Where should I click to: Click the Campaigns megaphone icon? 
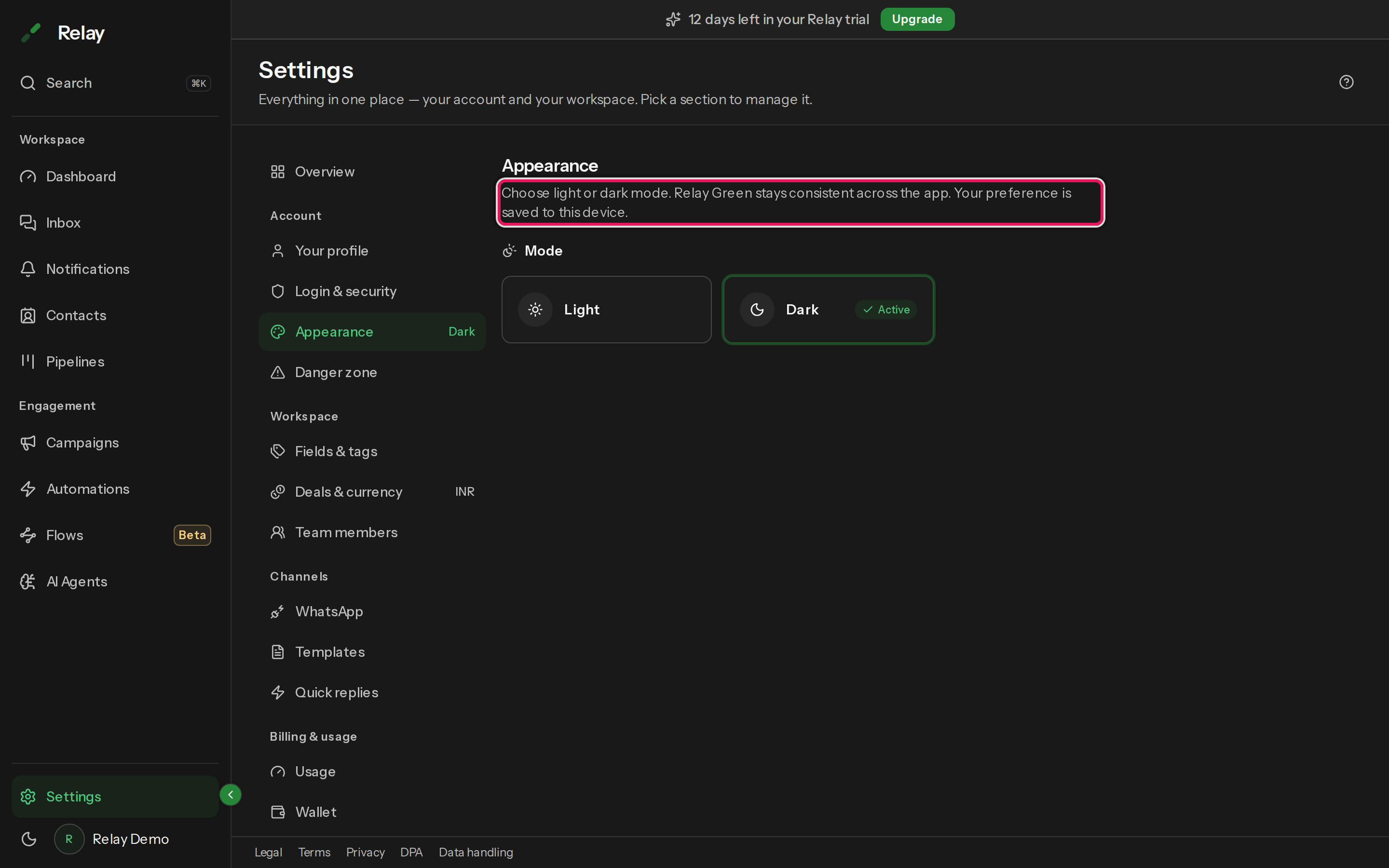27,443
